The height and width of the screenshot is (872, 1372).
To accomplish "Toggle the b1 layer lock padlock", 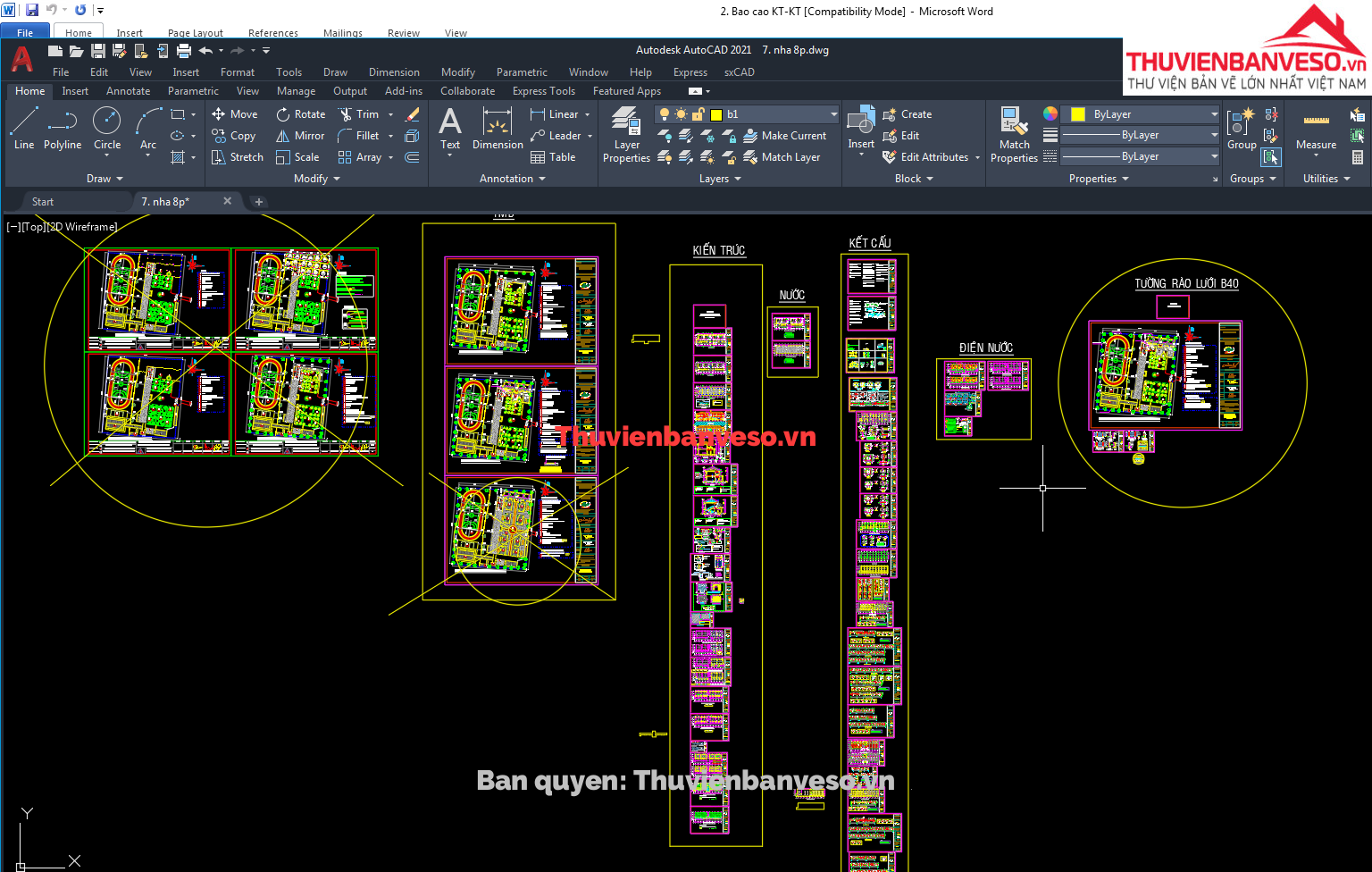I will click(x=699, y=114).
